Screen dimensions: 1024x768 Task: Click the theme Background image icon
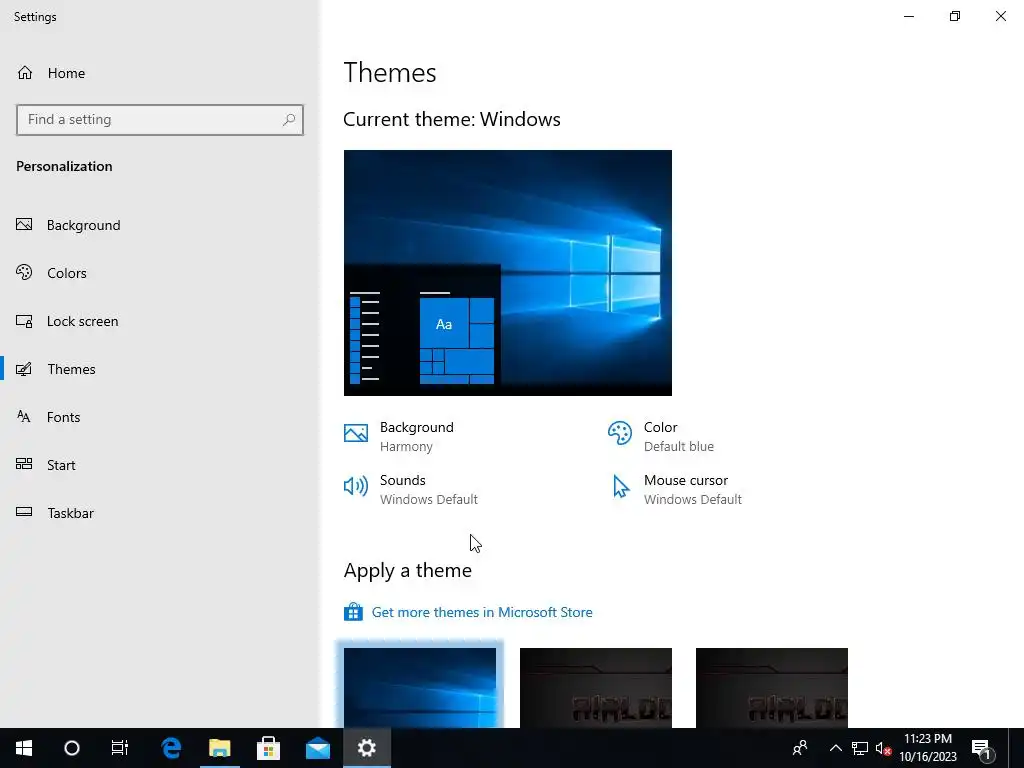click(356, 433)
